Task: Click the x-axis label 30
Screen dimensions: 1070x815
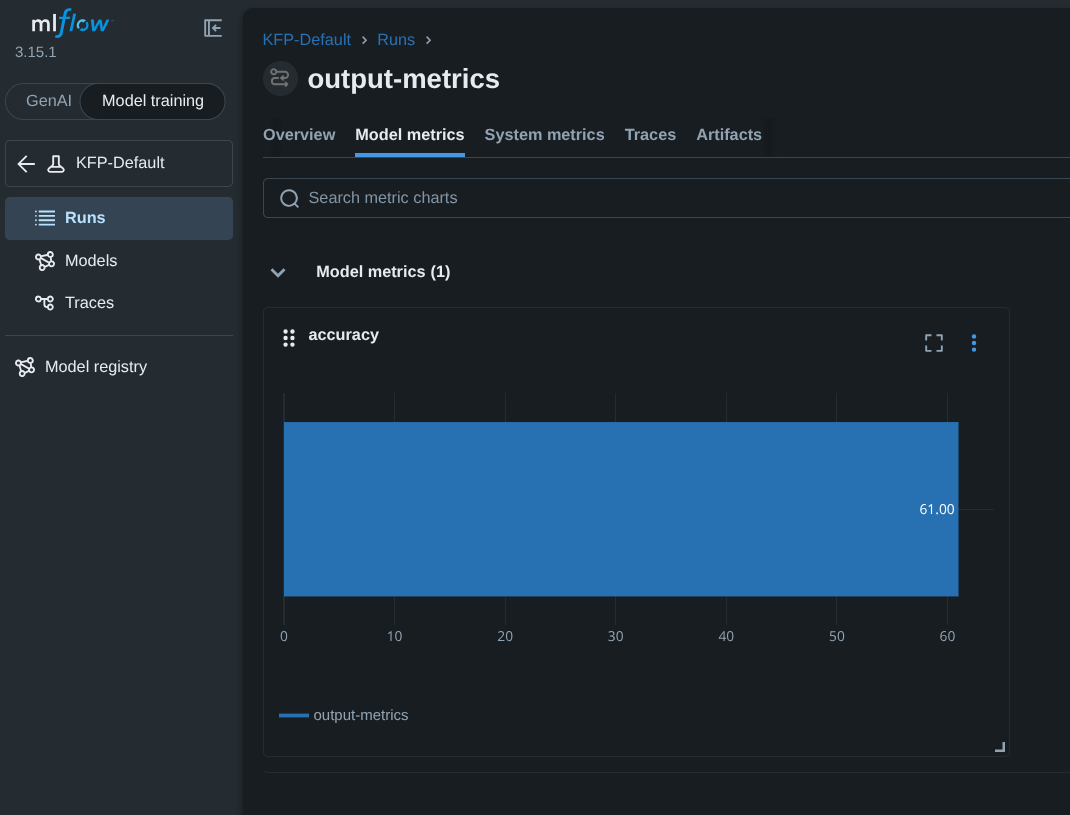Action: tap(616, 636)
